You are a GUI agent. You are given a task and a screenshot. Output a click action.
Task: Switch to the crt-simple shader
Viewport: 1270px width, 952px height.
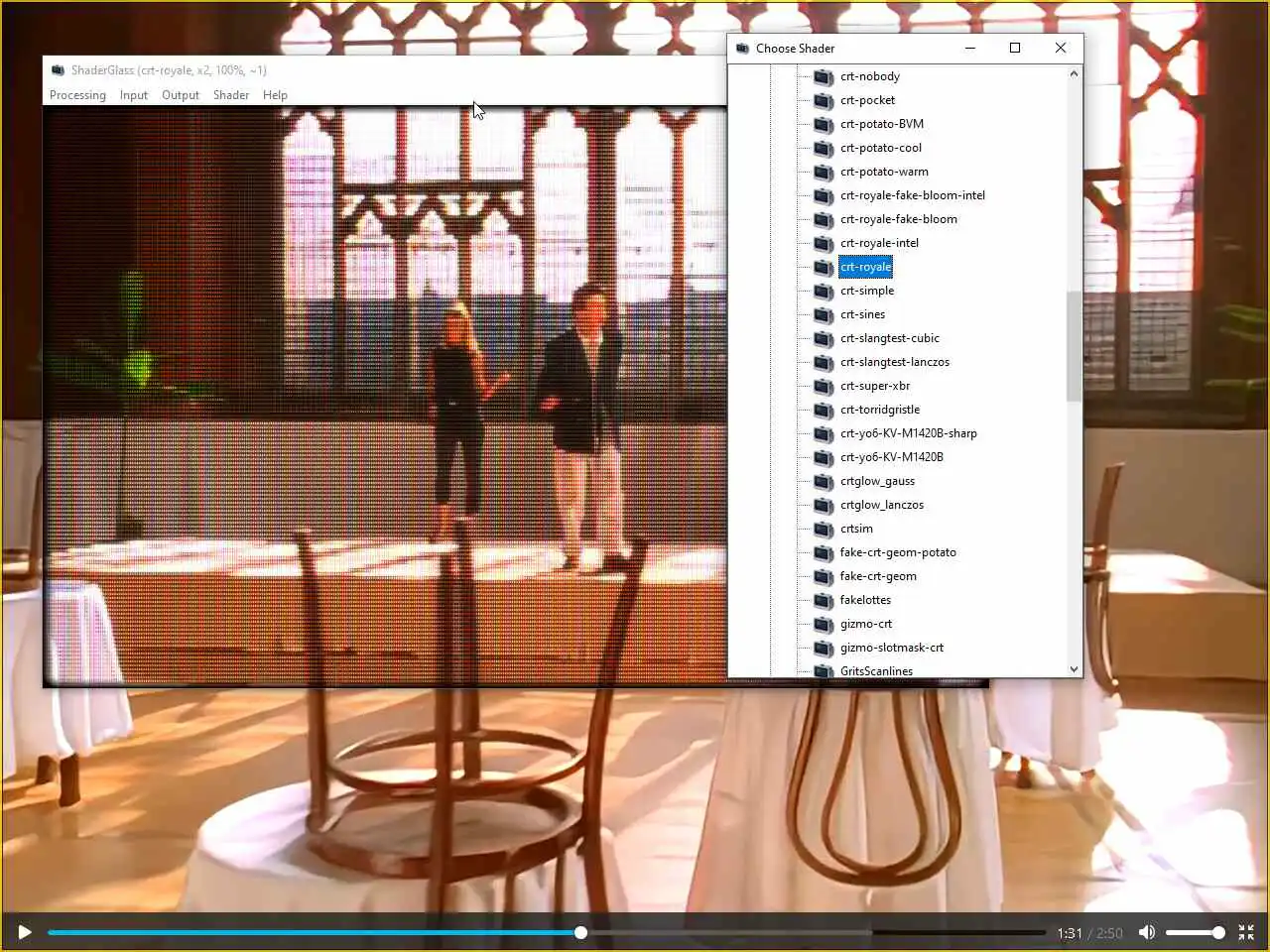867,291
